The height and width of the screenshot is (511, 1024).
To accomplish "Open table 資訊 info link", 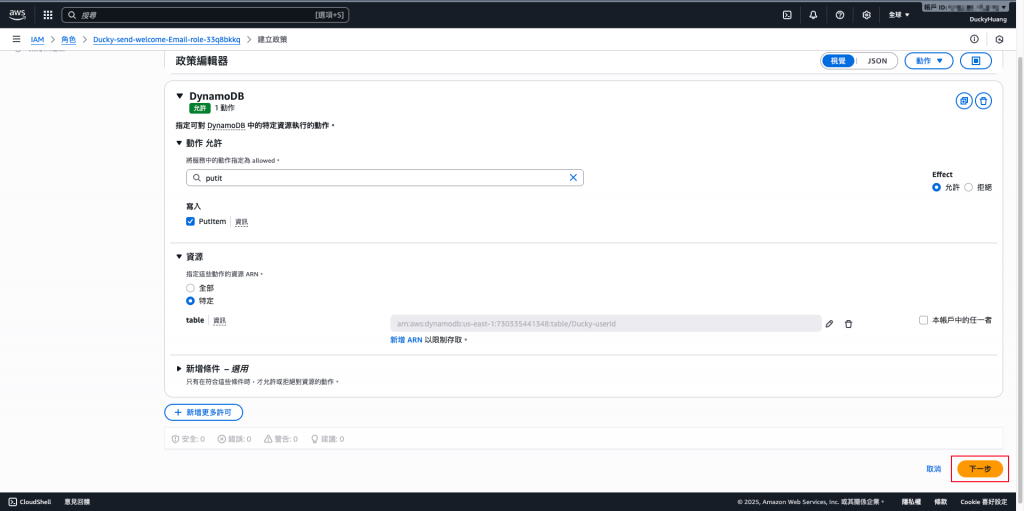I will [x=220, y=321].
